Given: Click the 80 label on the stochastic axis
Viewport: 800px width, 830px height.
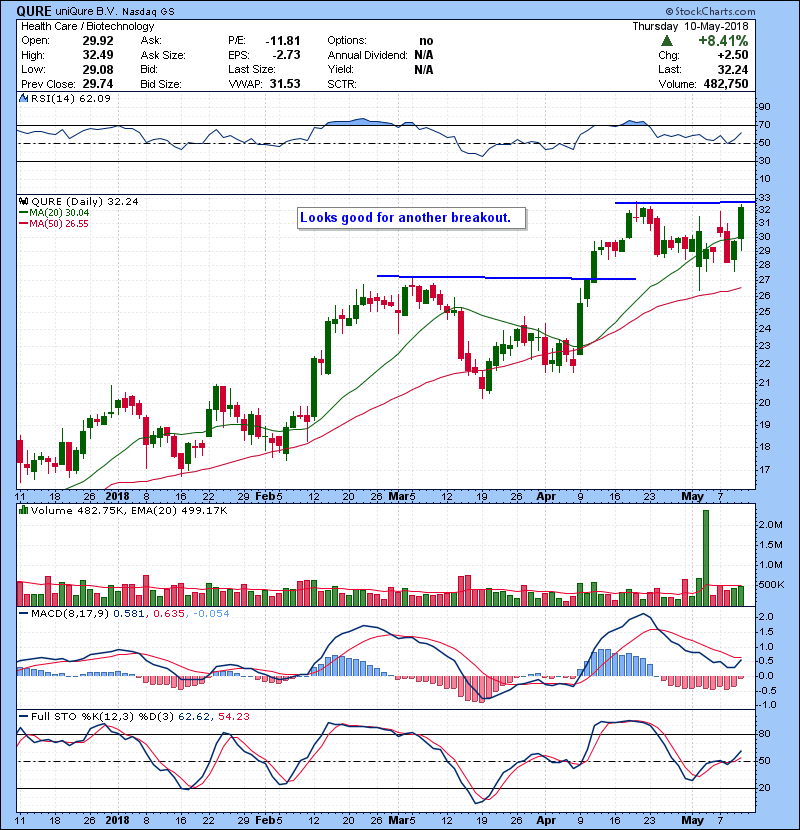Looking at the screenshot, I should [764, 734].
